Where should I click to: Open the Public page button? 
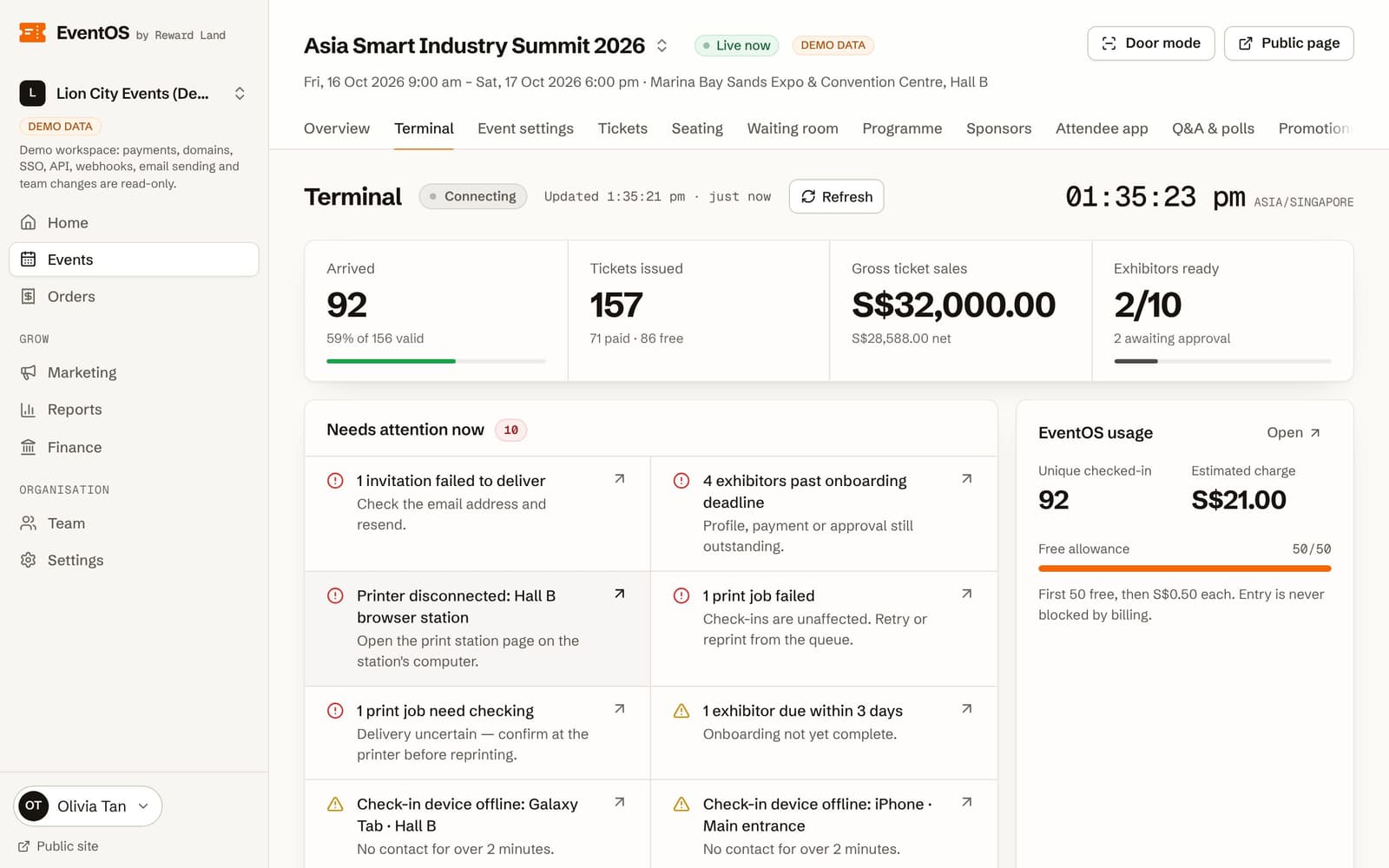click(1288, 43)
